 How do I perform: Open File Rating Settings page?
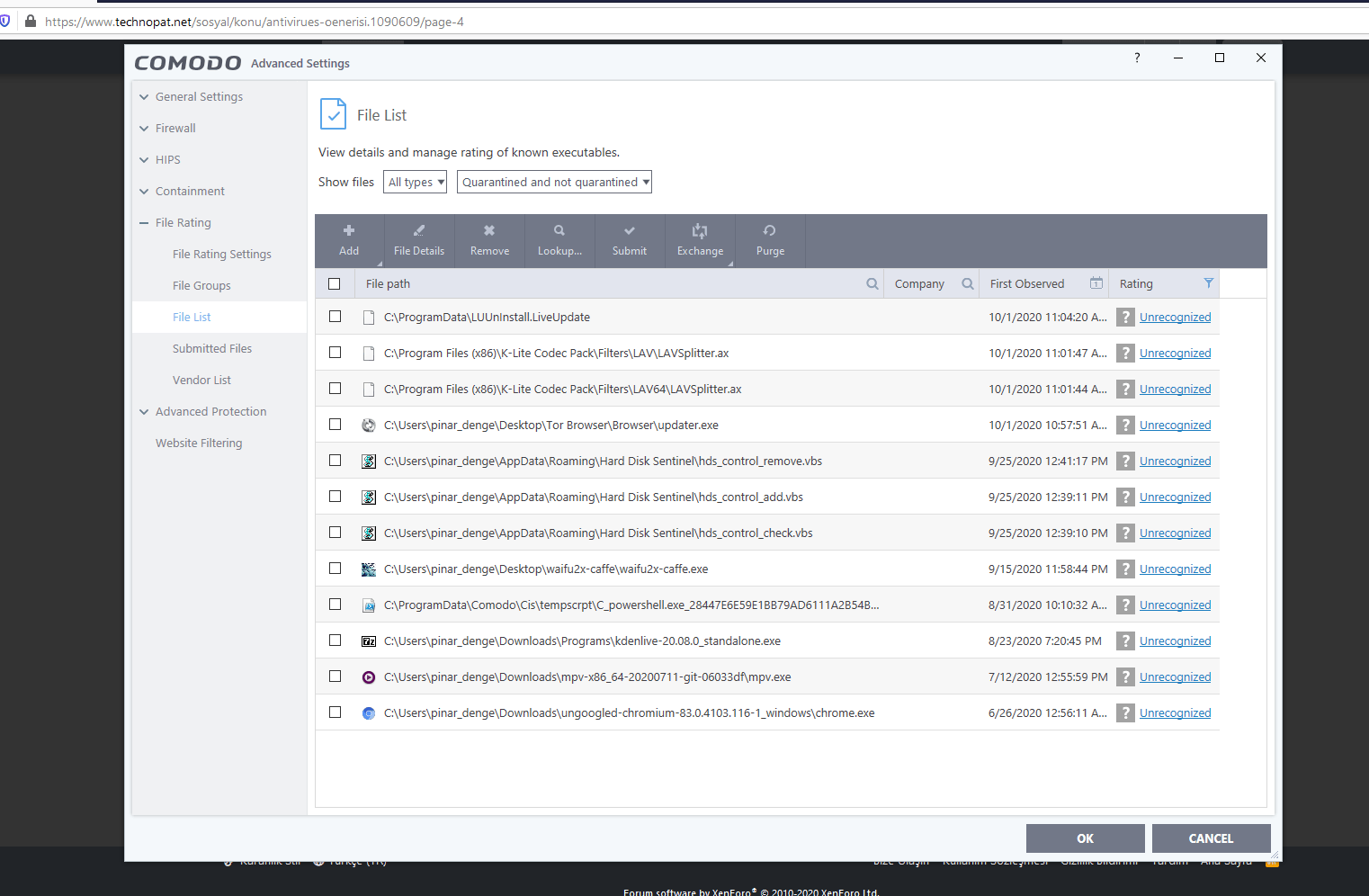(x=221, y=254)
